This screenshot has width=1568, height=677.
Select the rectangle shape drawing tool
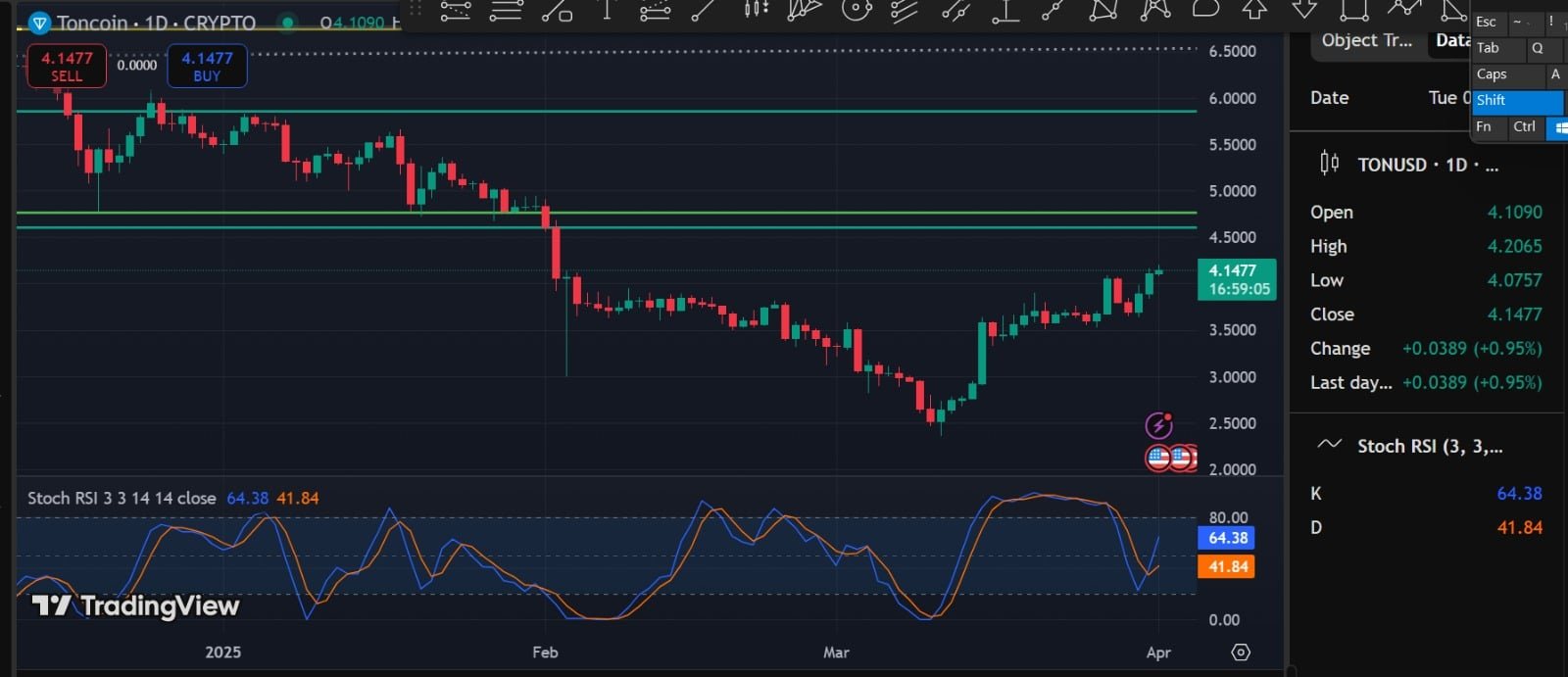point(1354,10)
